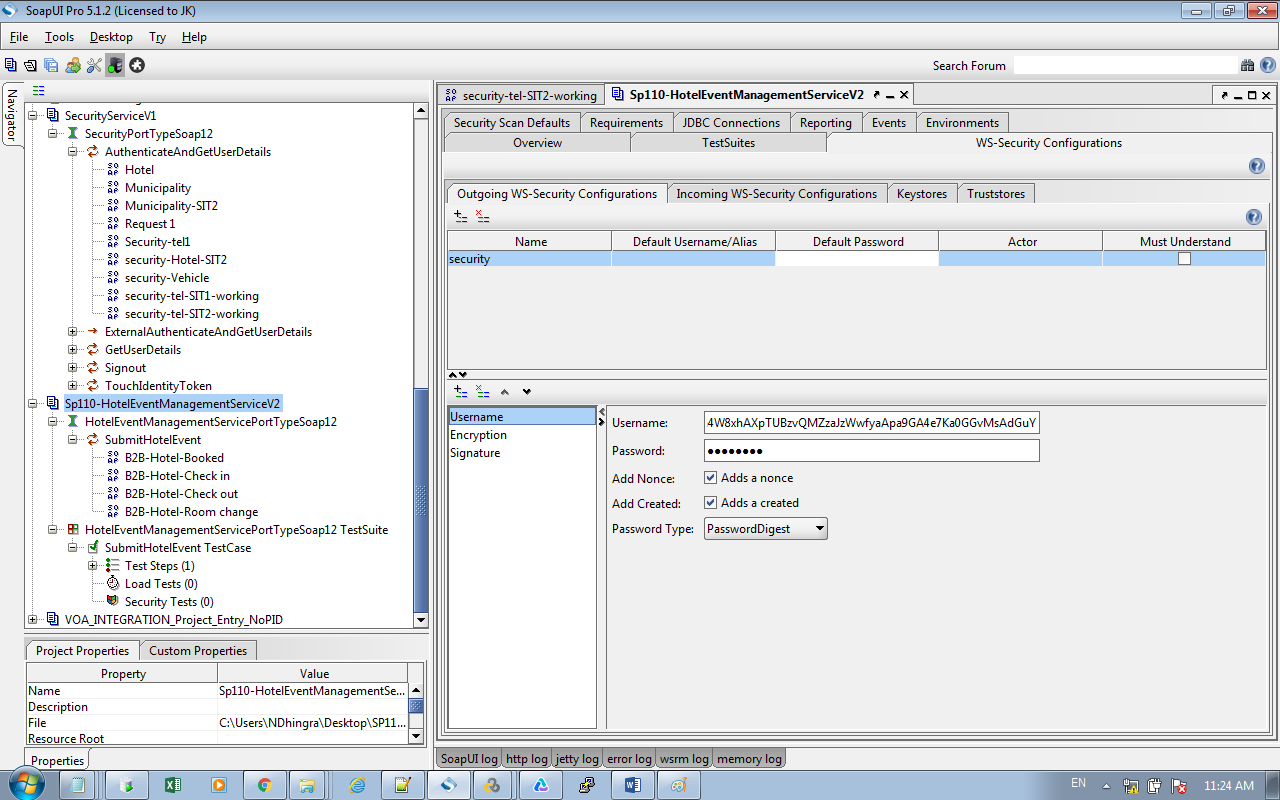Switch to Incoming WS-Security Configurations tab
Viewport: 1280px width, 800px height.
coord(776,194)
